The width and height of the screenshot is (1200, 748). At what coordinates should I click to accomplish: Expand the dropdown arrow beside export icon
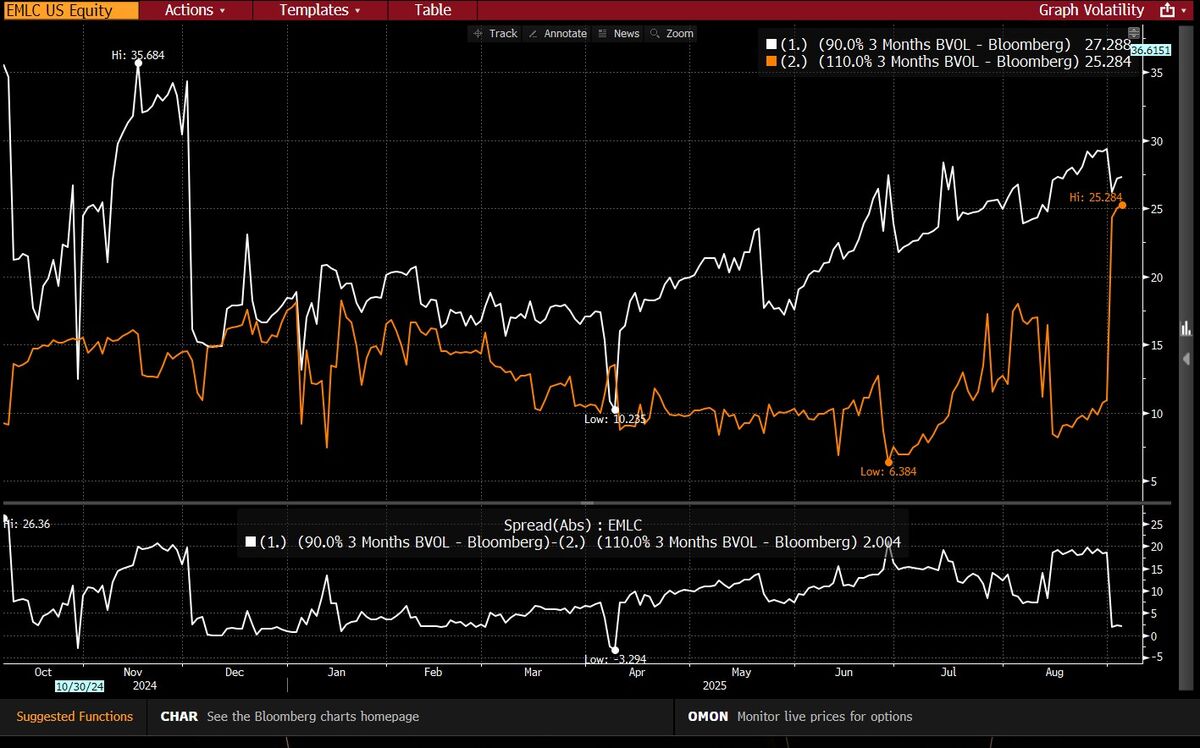[x=1186, y=10]
